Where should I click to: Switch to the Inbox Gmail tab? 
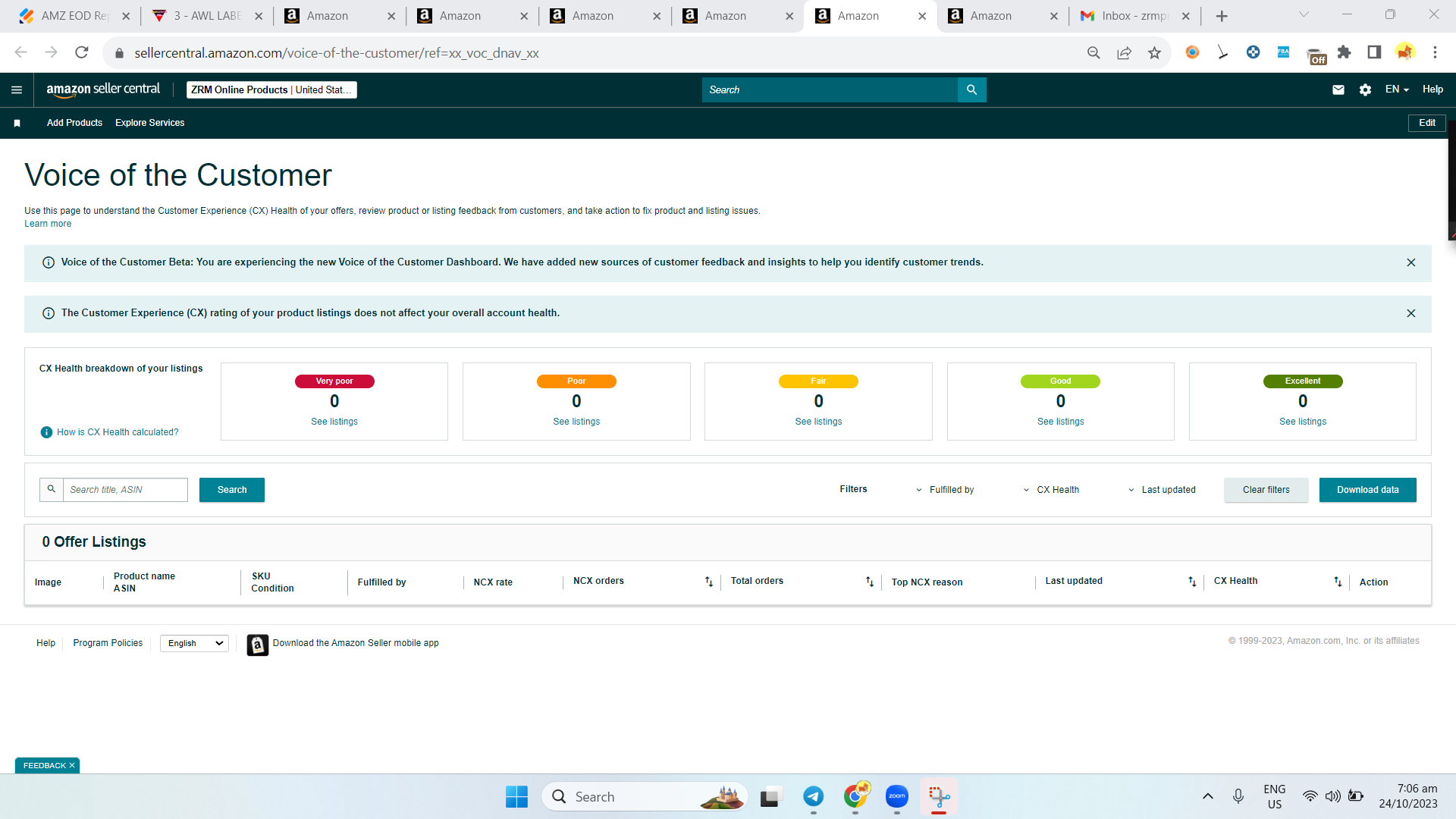coord(1135,16)
